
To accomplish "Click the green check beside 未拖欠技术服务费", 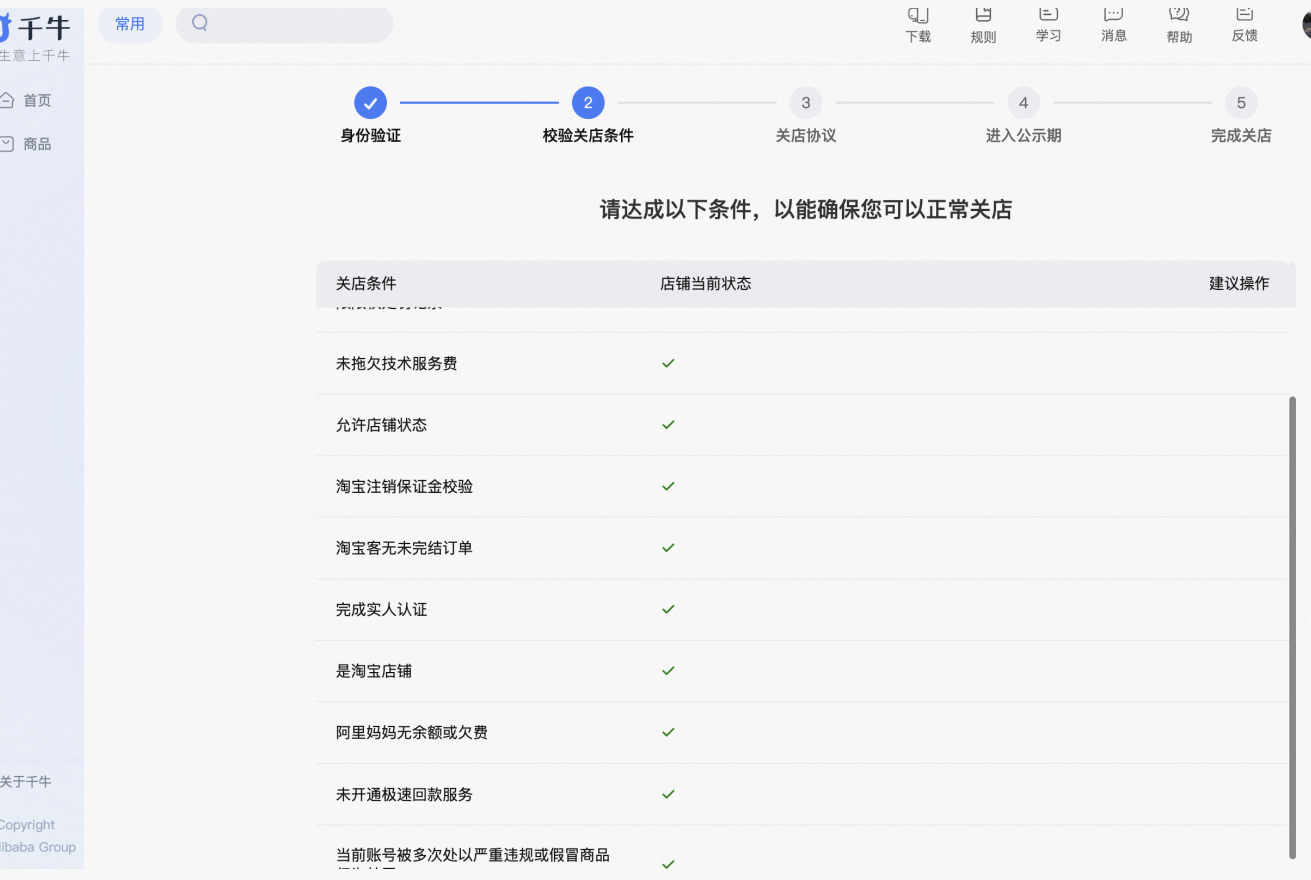I will [668, 363].
